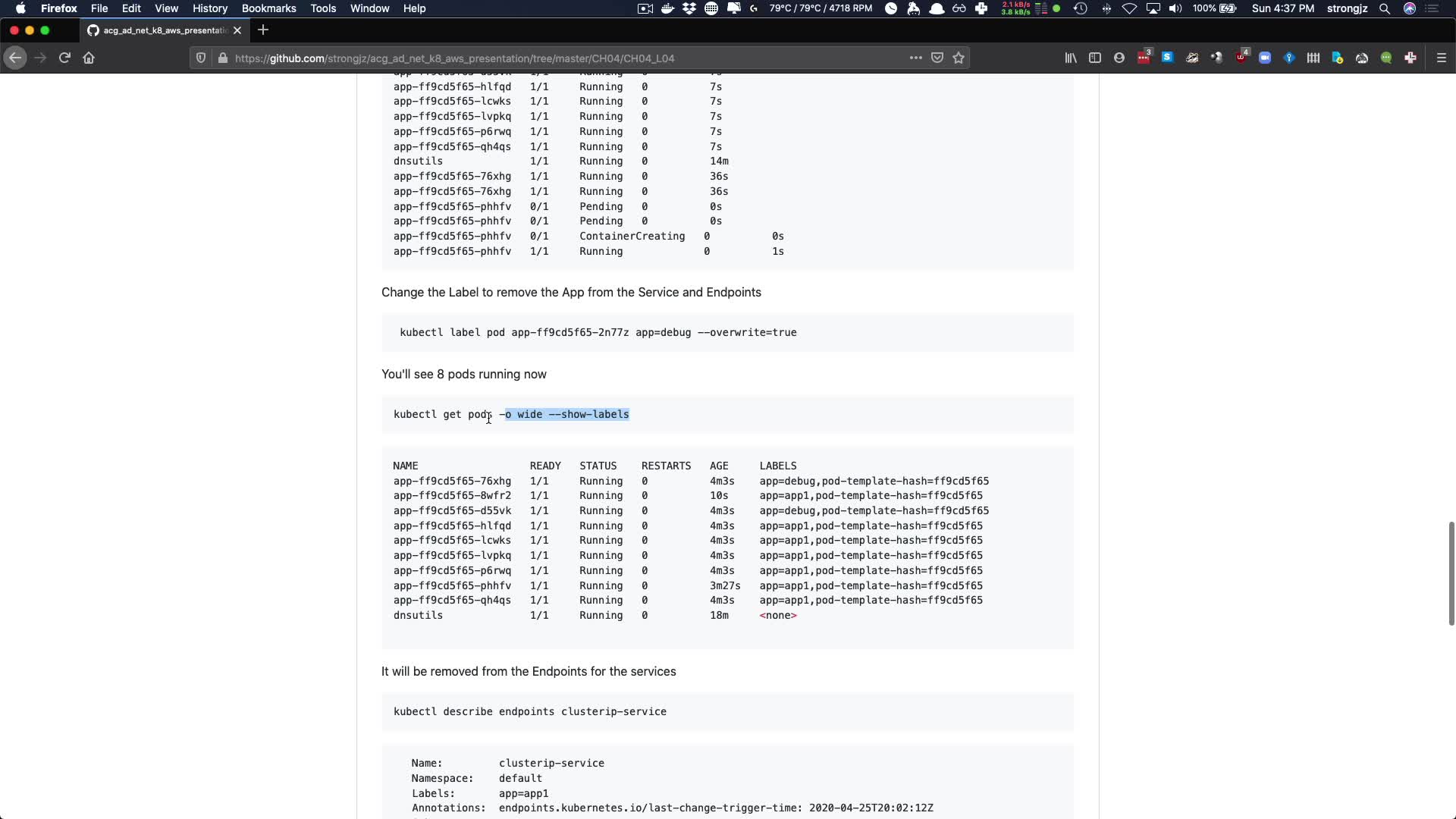Screen dimensions: 1456x819
Task: Open the page actions three-dot menu
Action: pyautogui.click(x=915, y=58)
